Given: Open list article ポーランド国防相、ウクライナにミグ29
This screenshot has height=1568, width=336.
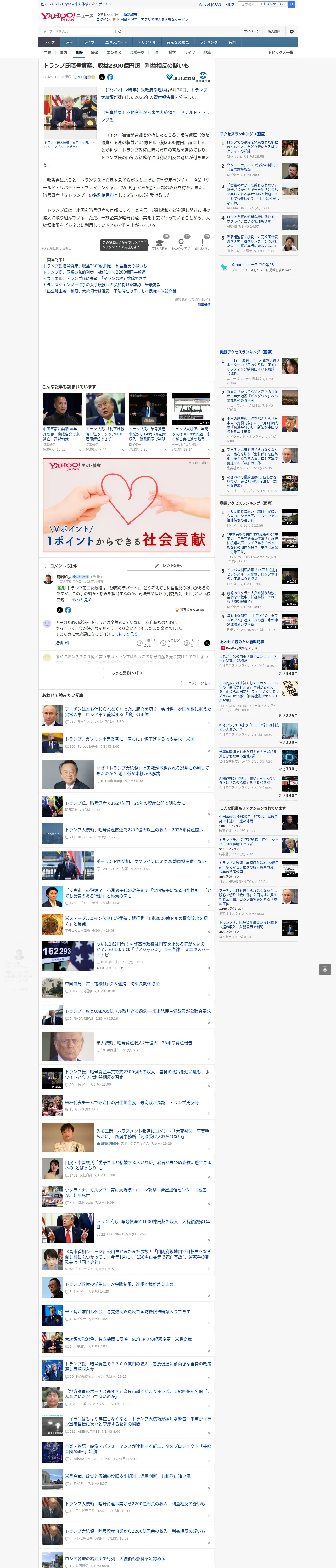Looking at the screenshot, I should click(x=135, y=861).
